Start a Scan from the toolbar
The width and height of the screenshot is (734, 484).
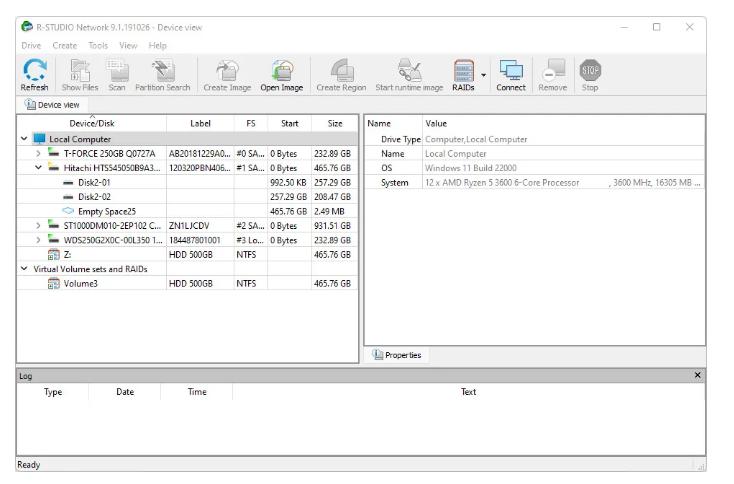pyautogui.click(x=117, y=72)
